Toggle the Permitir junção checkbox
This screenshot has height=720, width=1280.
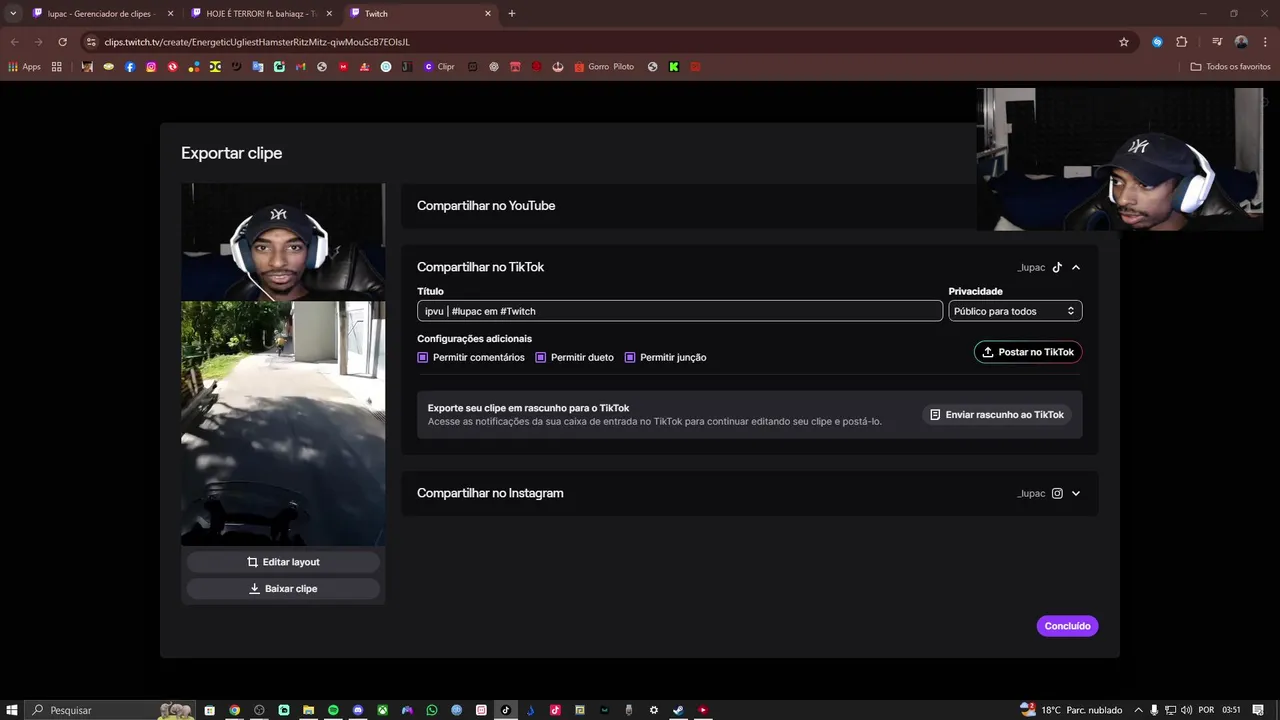point(630,357)
